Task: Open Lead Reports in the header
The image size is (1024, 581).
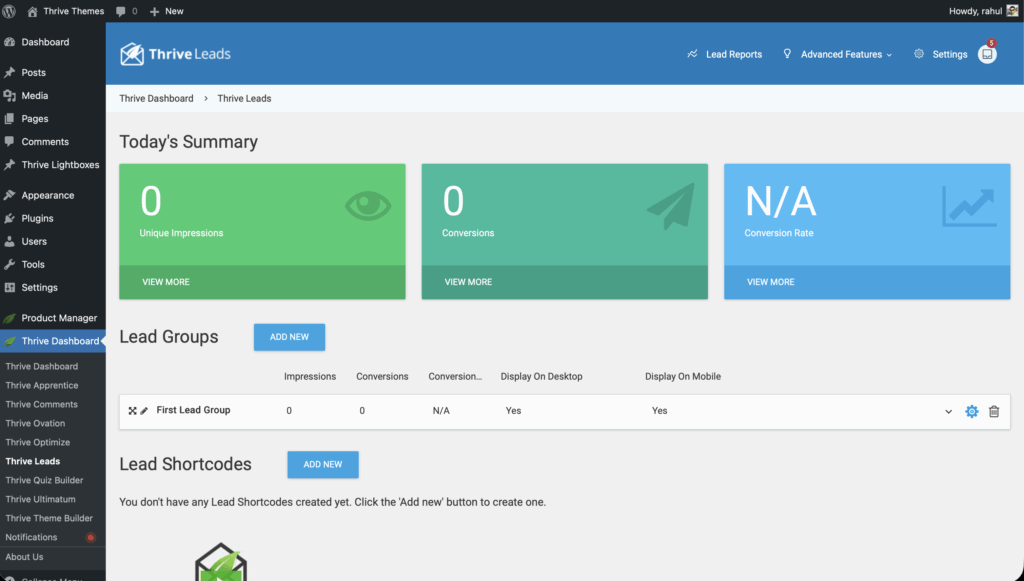Action: point(725,54)
